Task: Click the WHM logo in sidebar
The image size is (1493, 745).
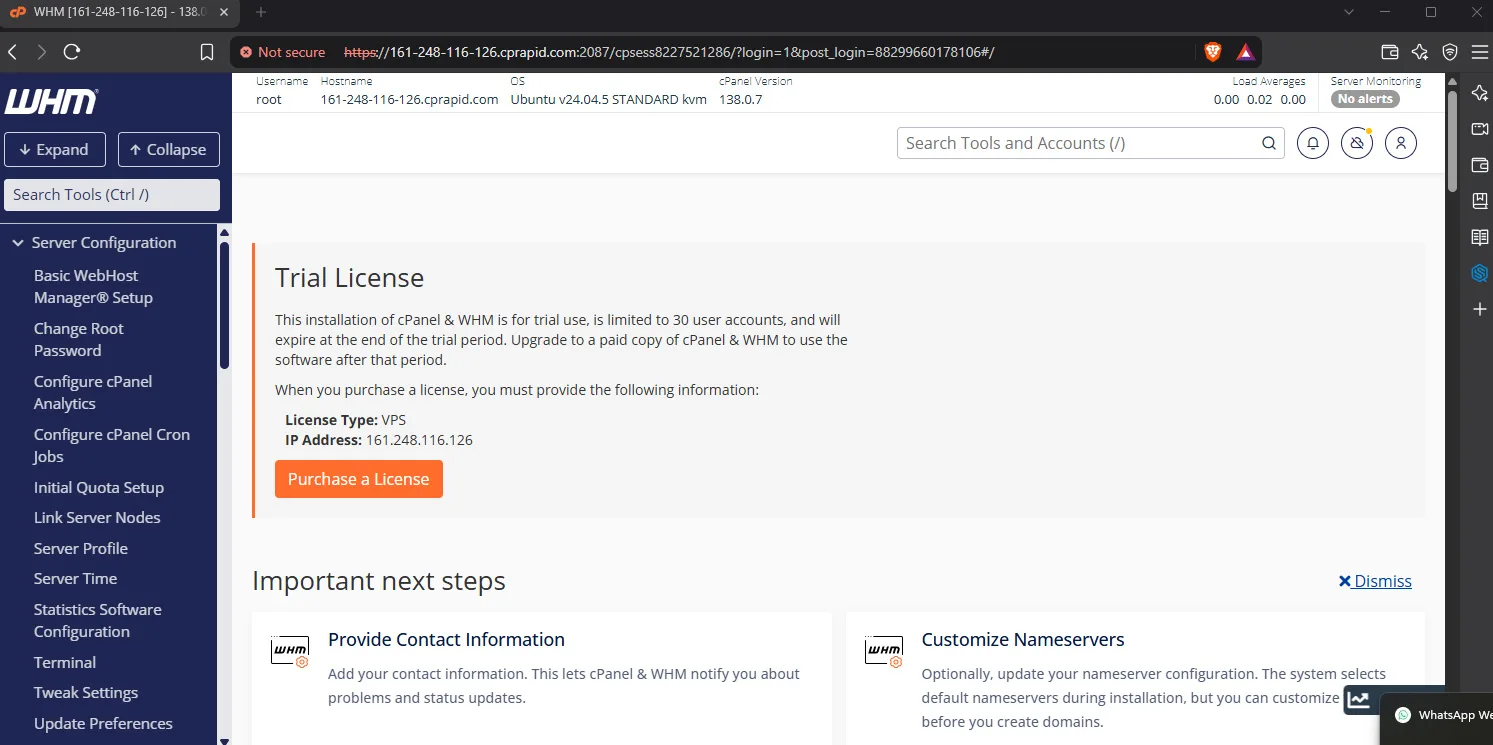Action: click(51, 101)
